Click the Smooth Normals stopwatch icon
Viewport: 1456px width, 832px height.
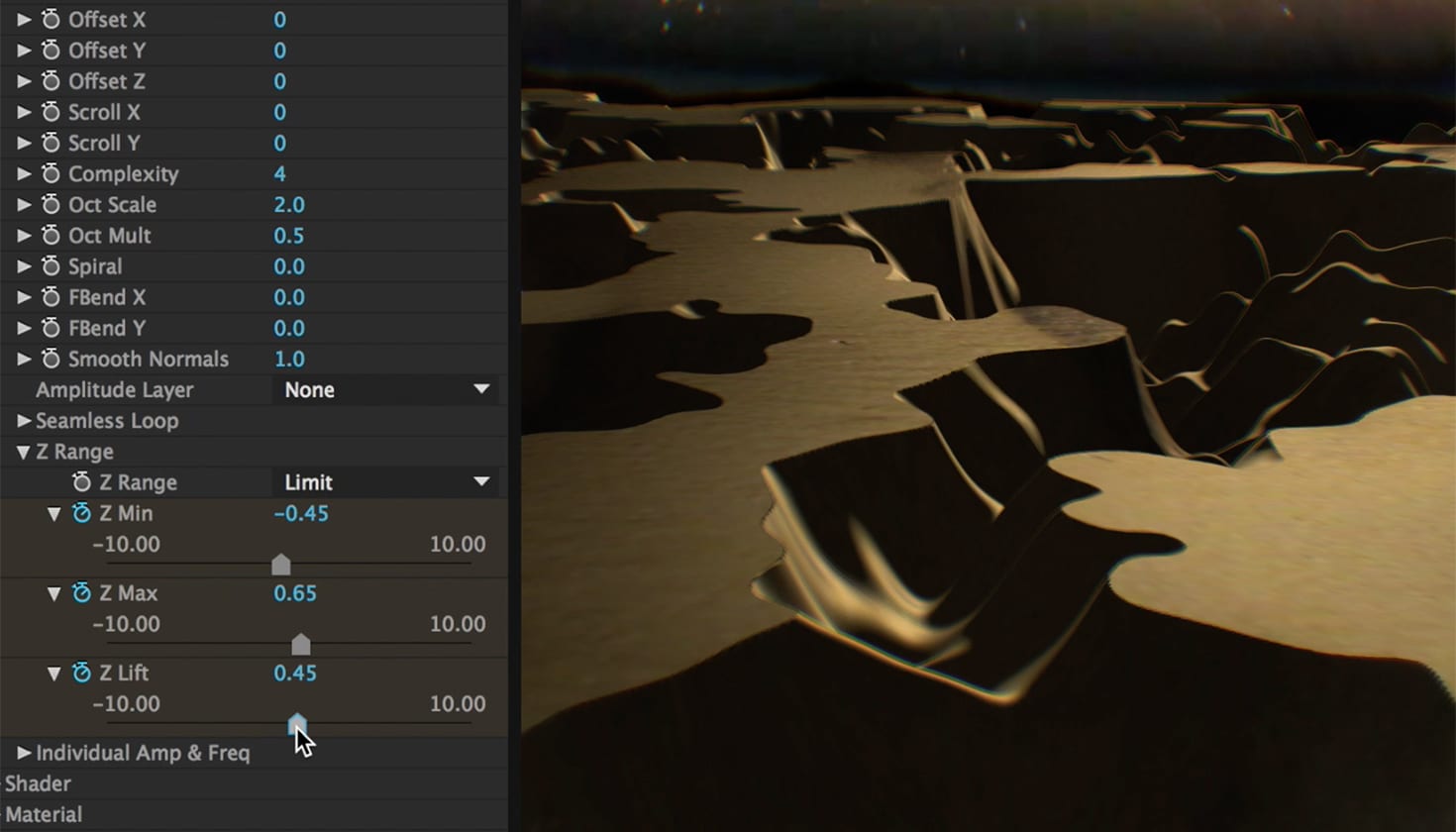51,360
